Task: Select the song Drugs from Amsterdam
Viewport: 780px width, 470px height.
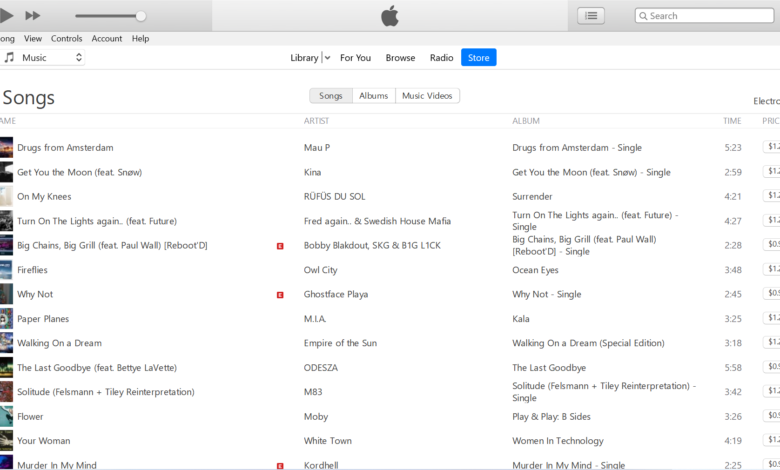Action: tap(65, 148)
